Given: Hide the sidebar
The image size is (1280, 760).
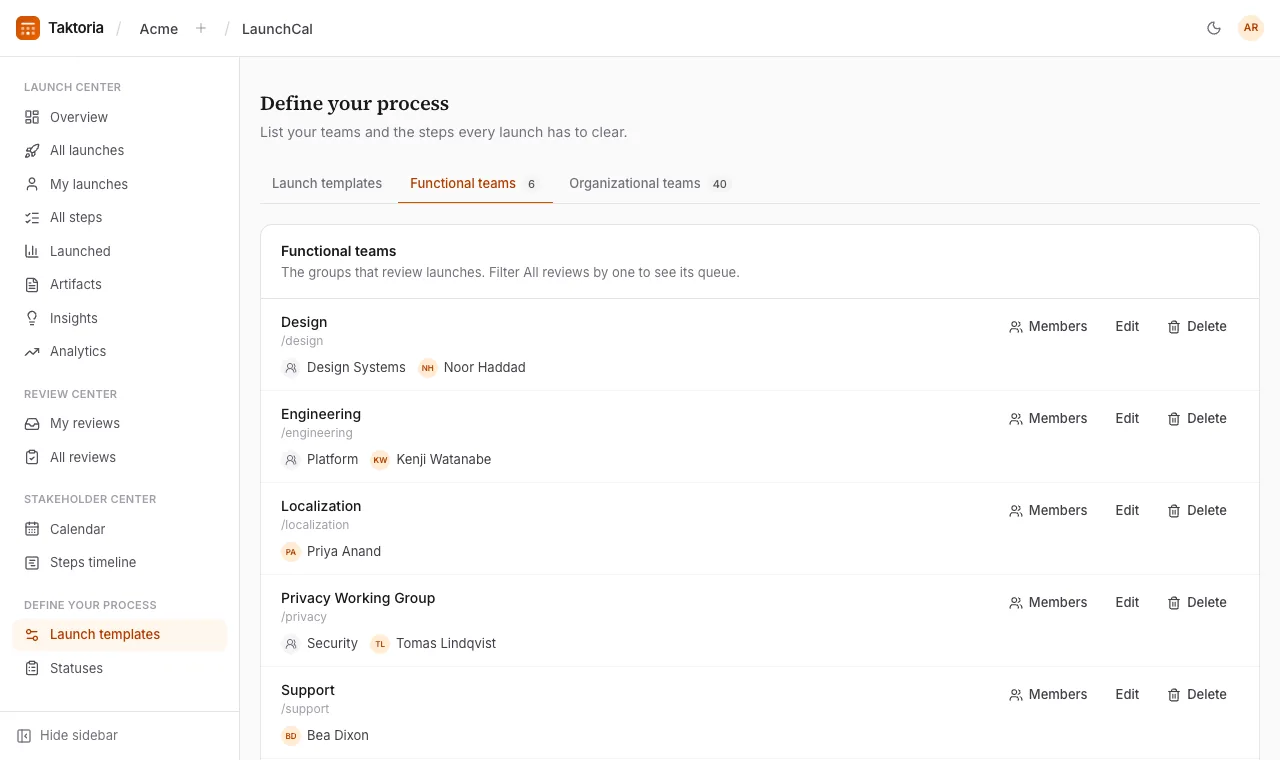Looking at the screenshot, I should click(x=68, y=735).
